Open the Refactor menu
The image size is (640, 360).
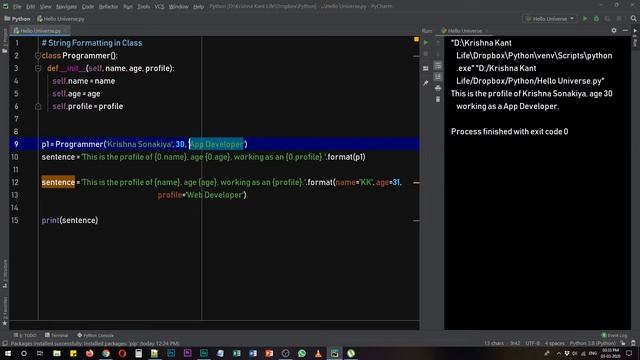tap(108, 7)
